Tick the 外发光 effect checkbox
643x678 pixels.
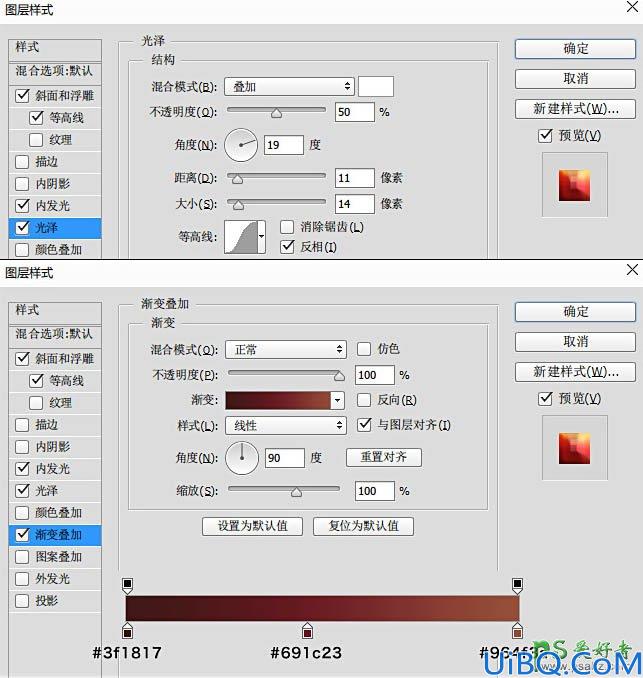coord(22,579)
